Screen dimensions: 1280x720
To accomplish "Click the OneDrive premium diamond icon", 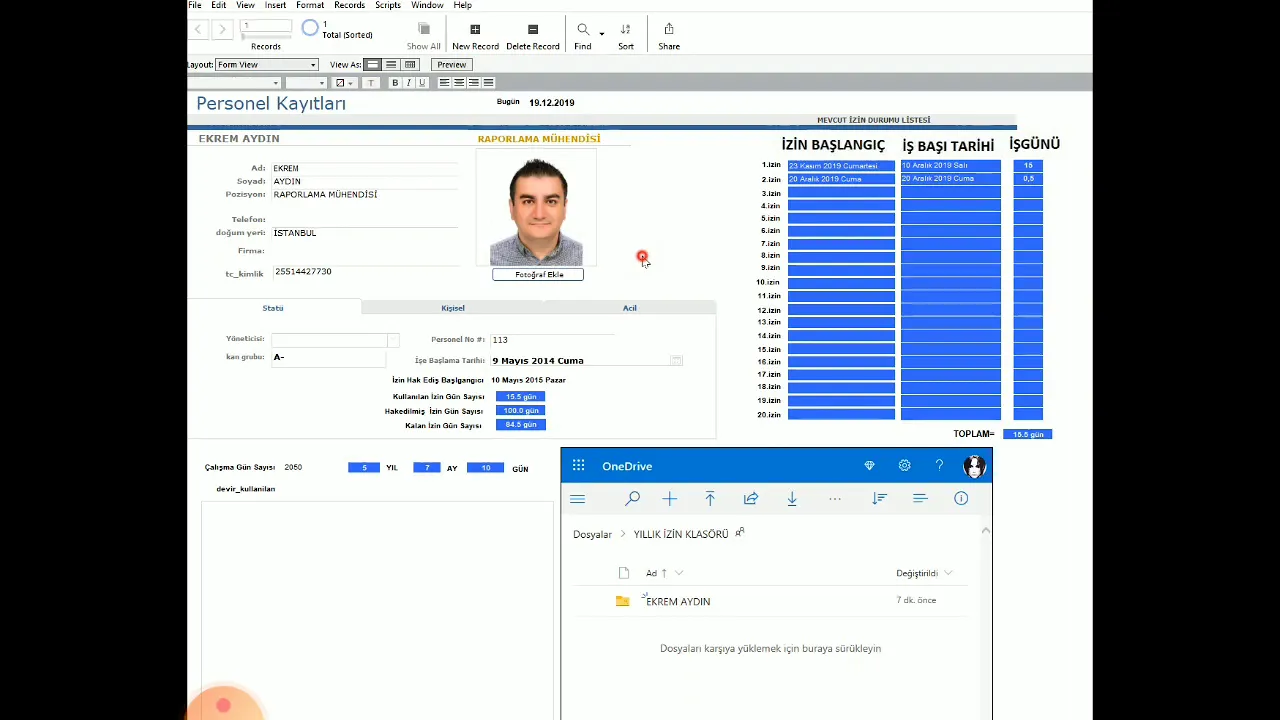I will (869, 466).
